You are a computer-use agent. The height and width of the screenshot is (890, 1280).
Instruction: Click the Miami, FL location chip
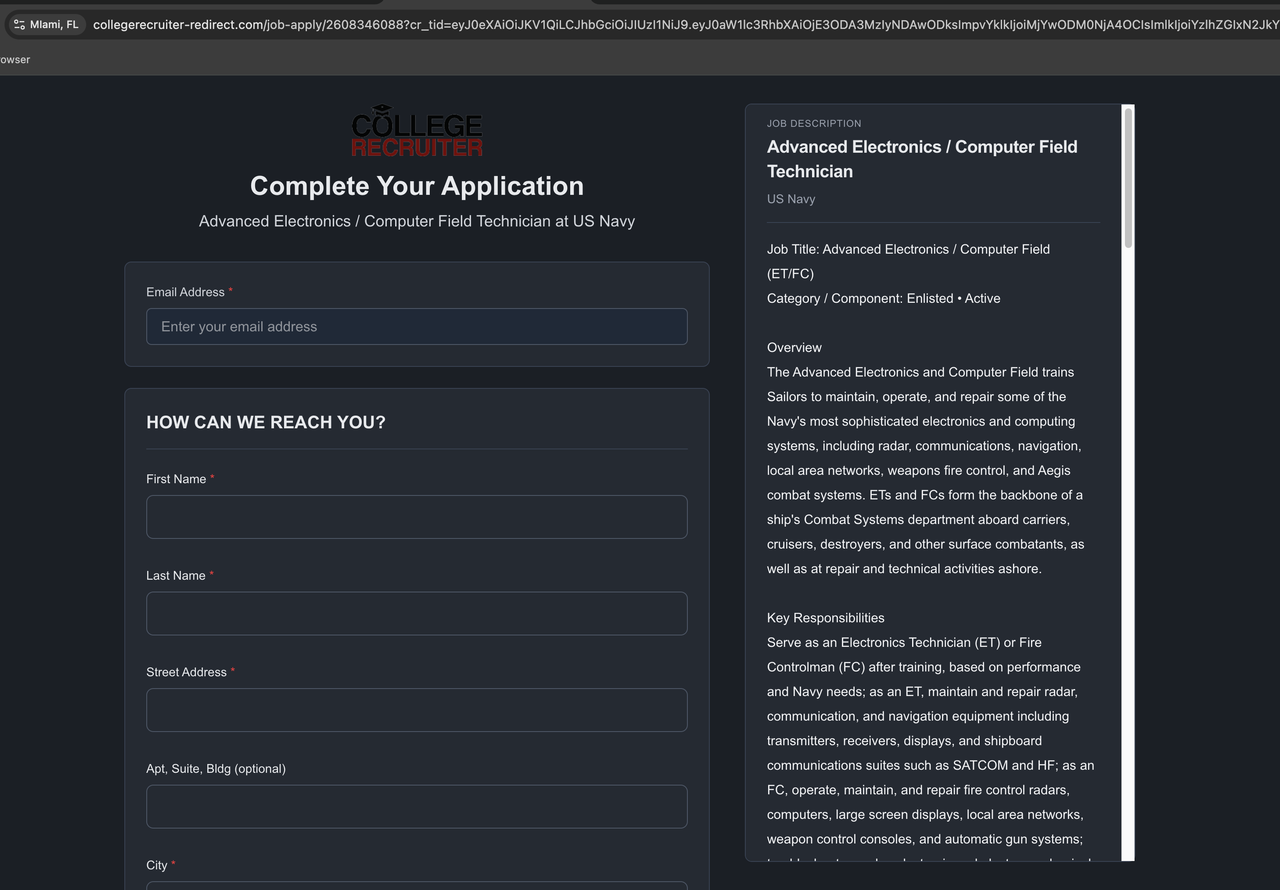(x=45, y=25)
